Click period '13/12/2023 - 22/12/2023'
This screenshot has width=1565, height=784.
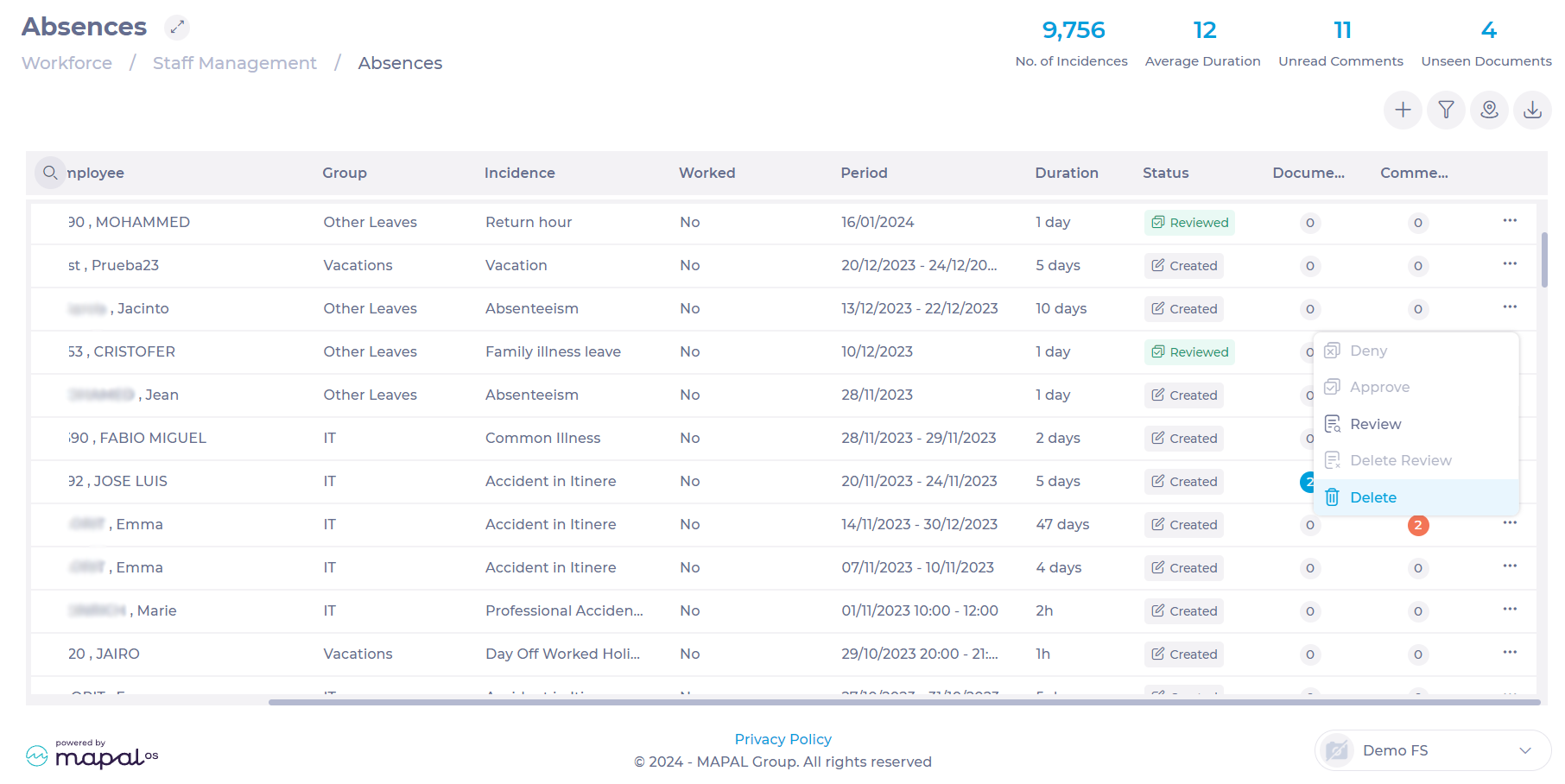[x=920, y=308]
